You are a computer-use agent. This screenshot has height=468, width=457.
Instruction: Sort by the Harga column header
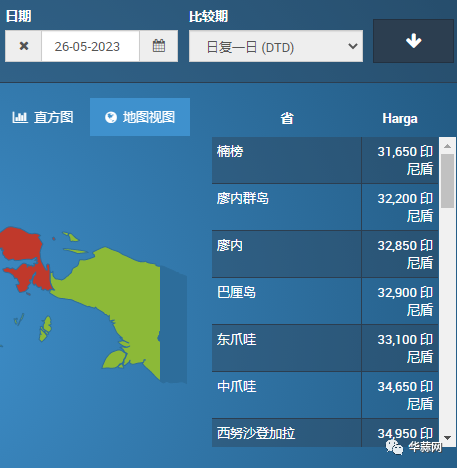point(400,118)
